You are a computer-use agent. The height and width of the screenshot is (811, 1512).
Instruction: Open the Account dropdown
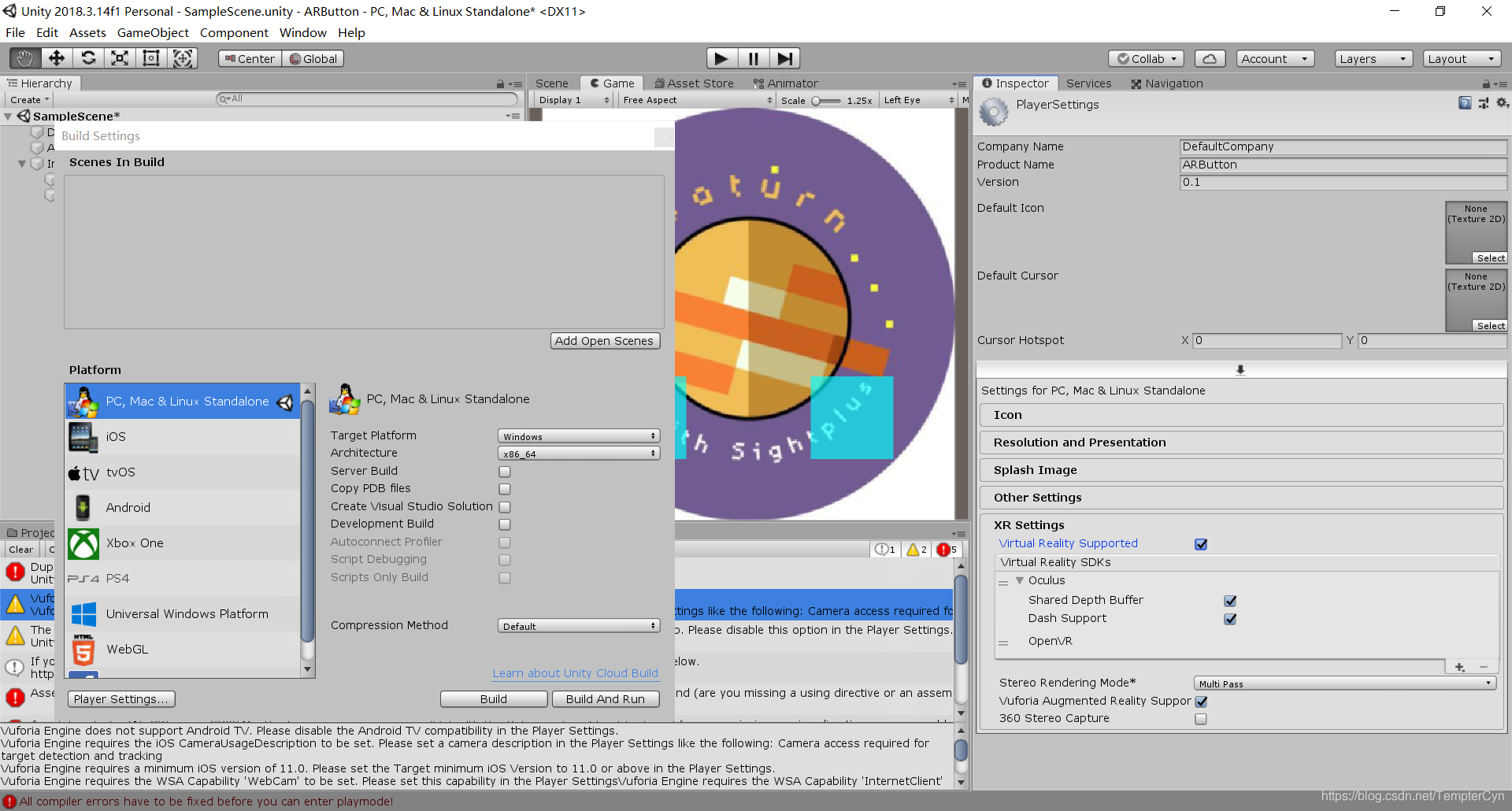(1276, 59)
